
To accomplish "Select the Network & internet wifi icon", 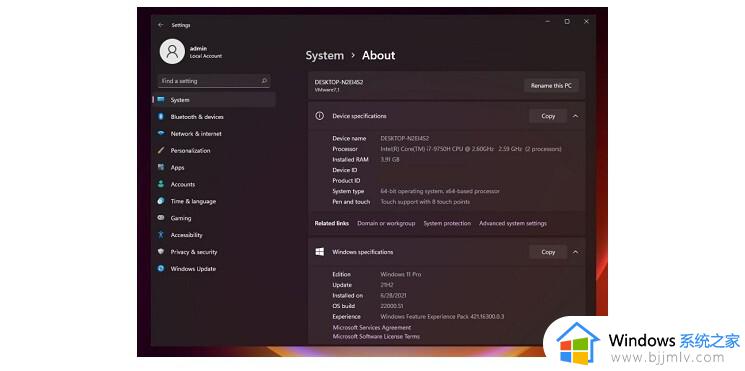I will click(x=161, y=133).
